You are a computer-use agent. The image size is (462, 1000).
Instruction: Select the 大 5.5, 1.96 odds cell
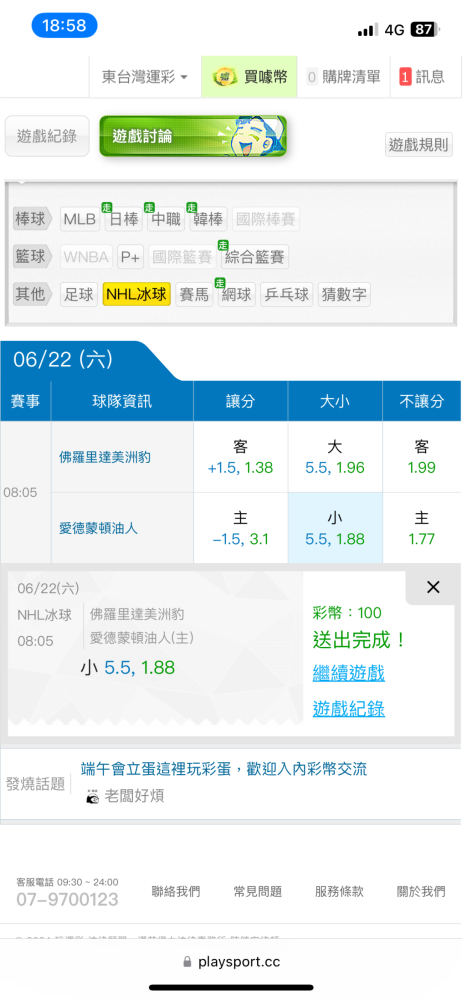(335, 457)
